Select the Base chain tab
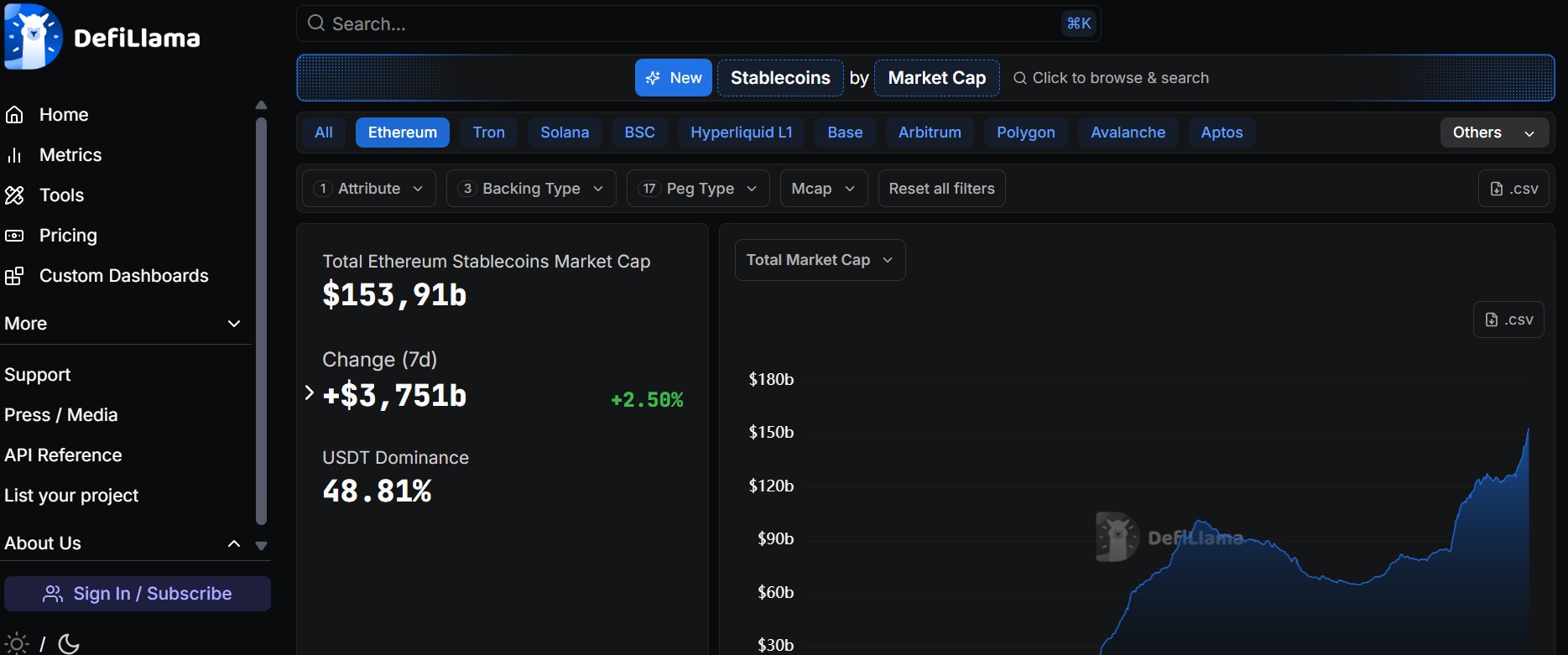Image resolution: width=1568 pixels, height=655 pixels. click(845, 133)
